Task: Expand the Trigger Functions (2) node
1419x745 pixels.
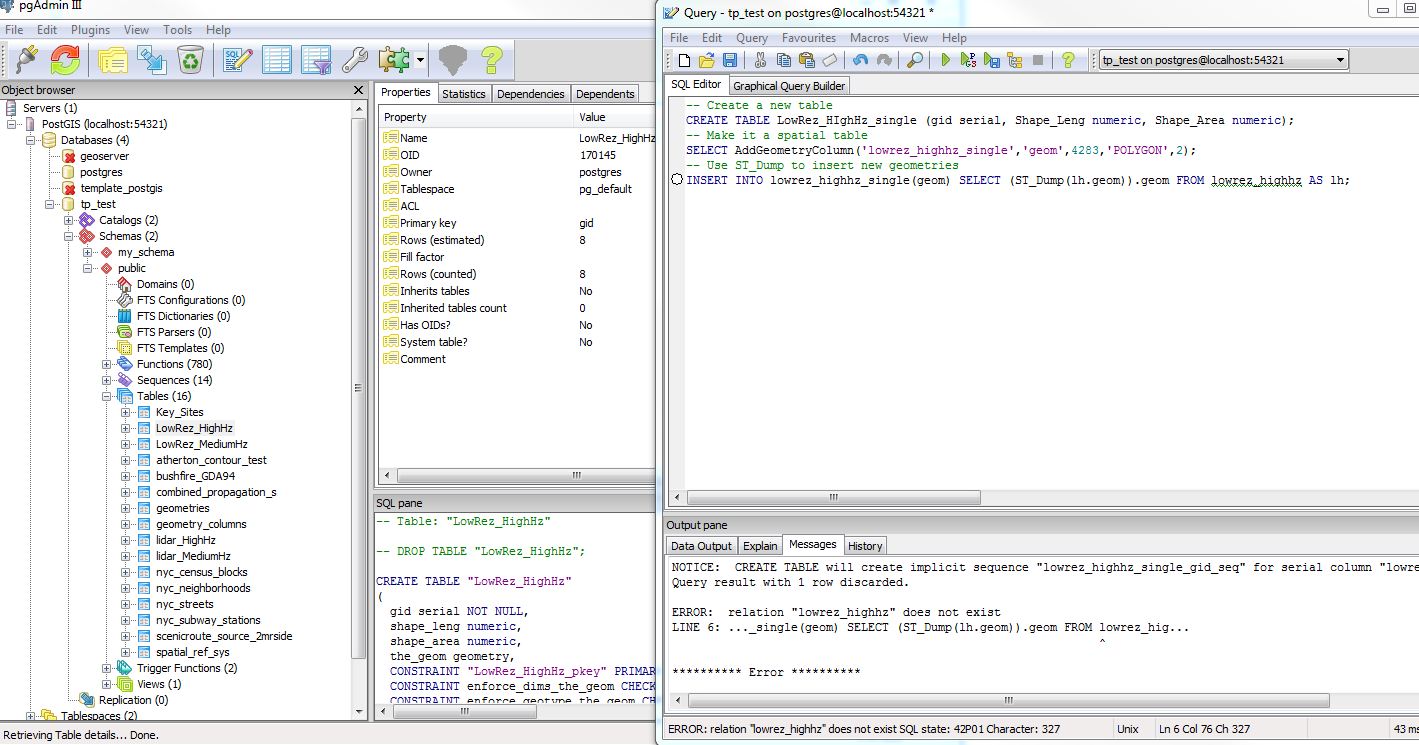Action: coord(107,668)
